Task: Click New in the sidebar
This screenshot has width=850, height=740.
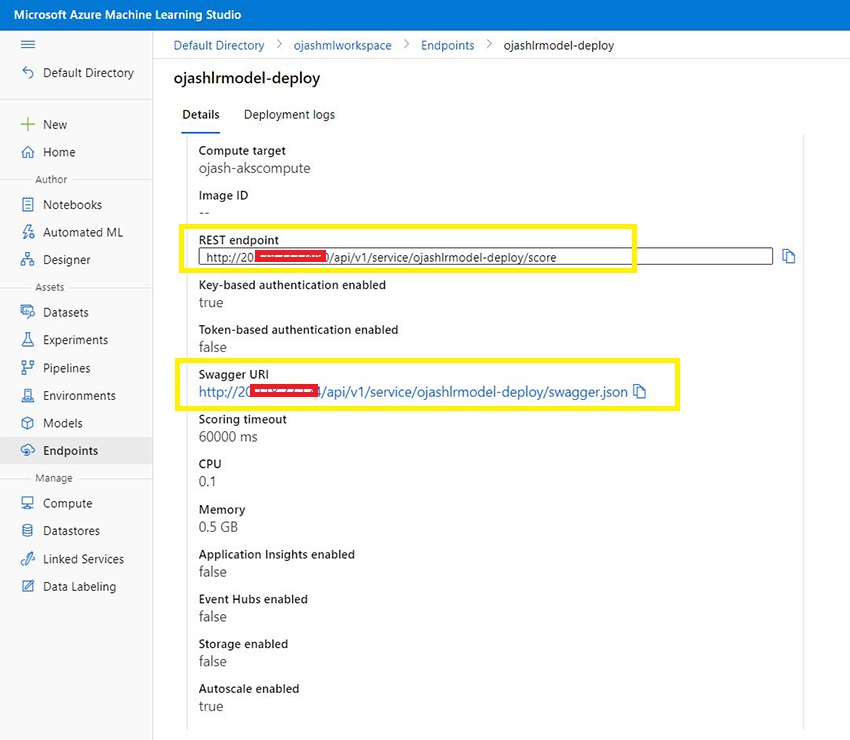Action: pyautogui.click(x=55, y=125)
